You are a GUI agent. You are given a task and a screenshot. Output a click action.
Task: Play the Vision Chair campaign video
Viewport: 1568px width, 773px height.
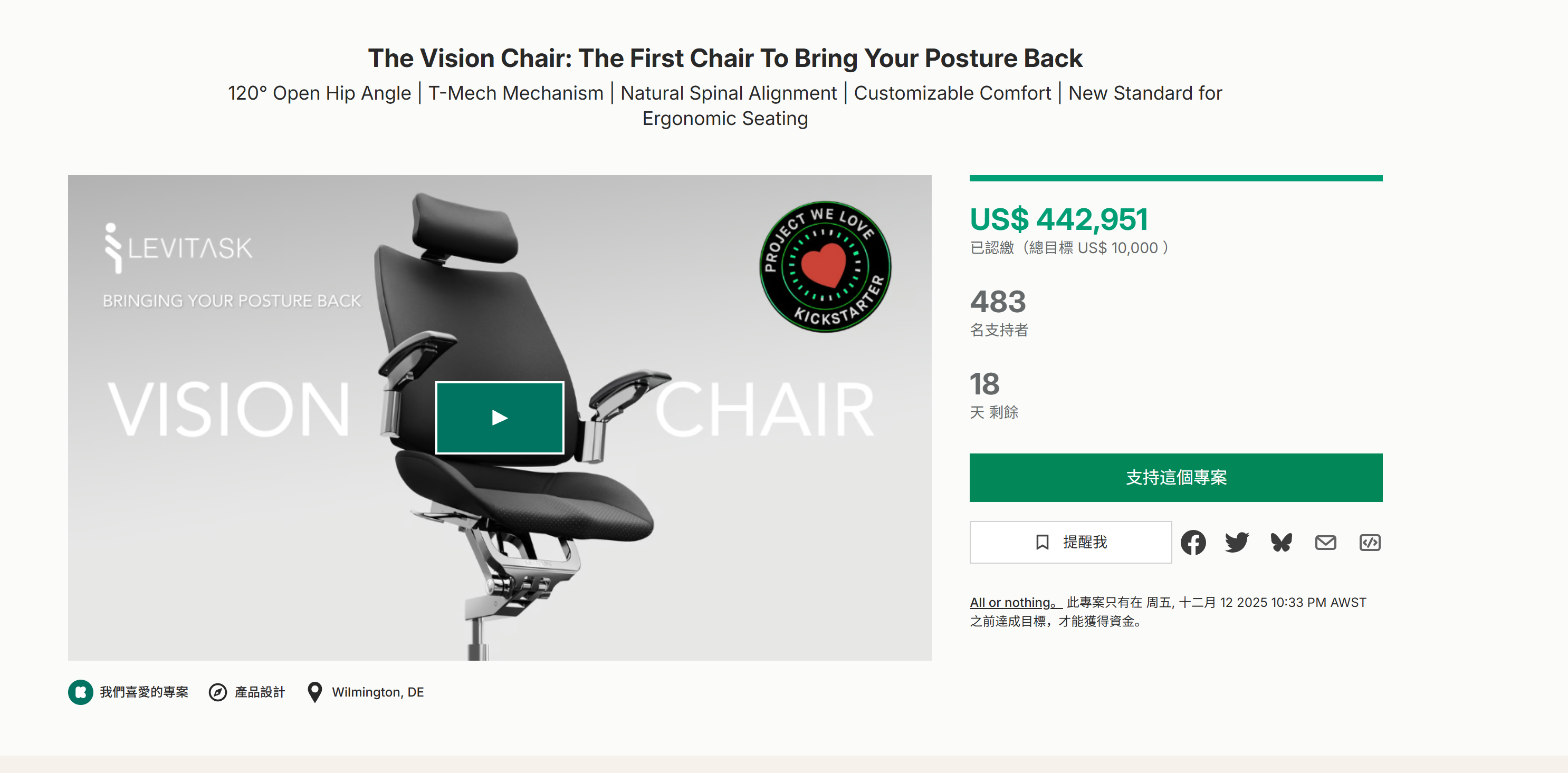coord(499,417)
